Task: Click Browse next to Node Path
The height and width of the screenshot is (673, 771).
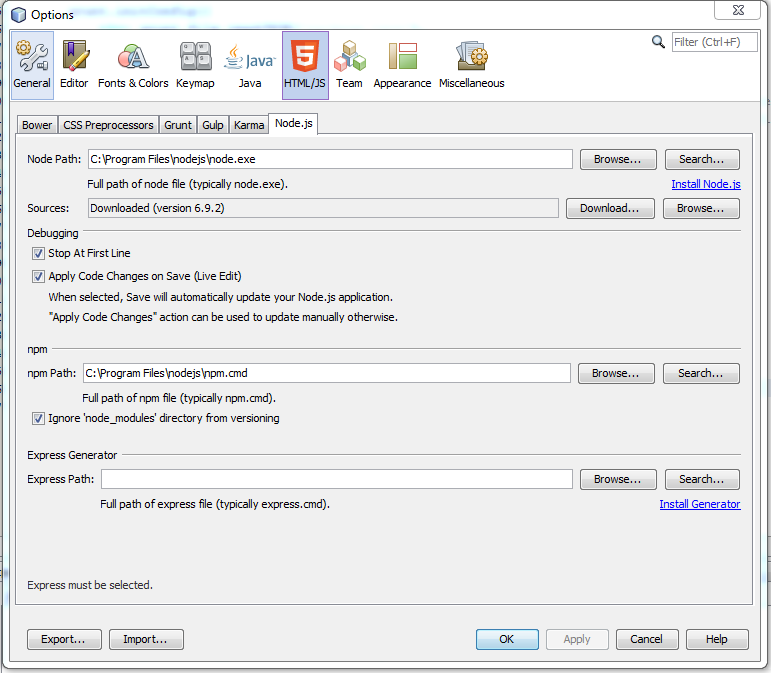Action: point(618,159)
